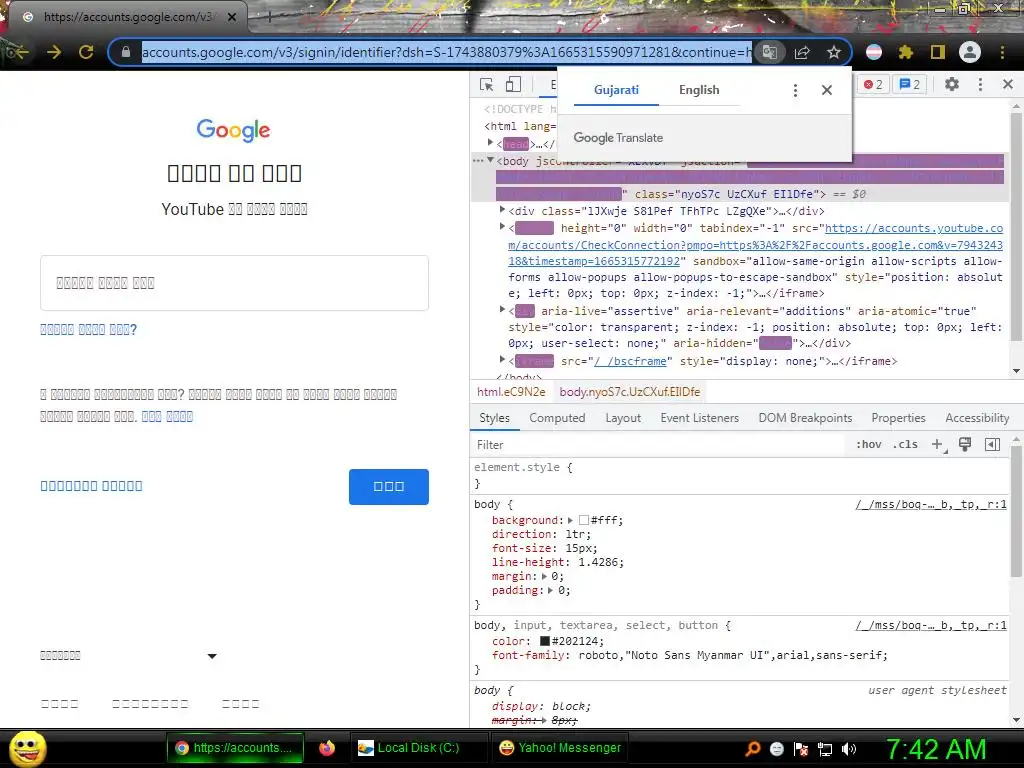This screenshot has height=768, width=1024.
Task: Click the start menu smiley icon
Action: [27, 748]
